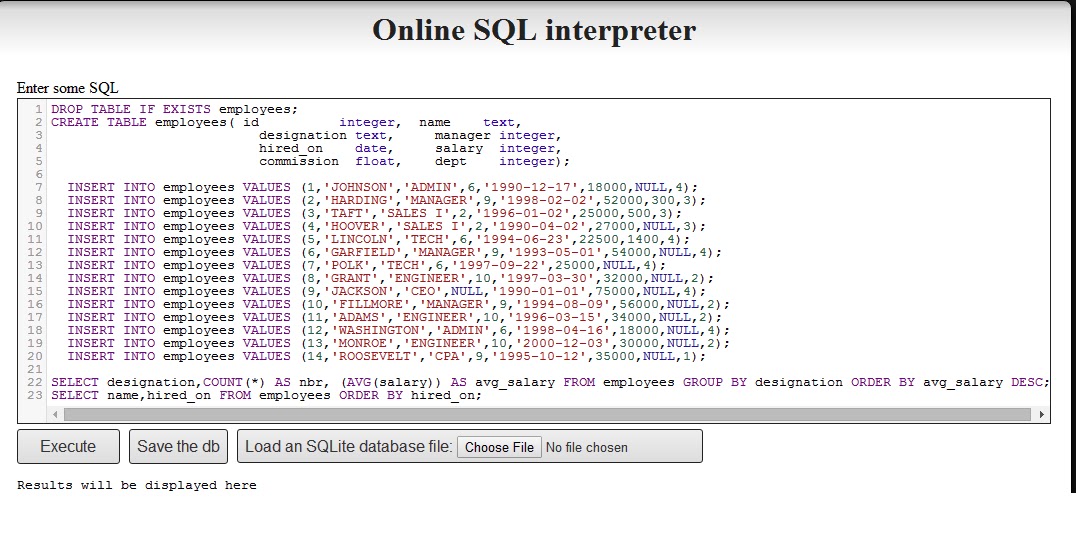Viewport: 1076px width, 559px height.
Task: Click 'Results will be displayed here' text
Action: 137,485
